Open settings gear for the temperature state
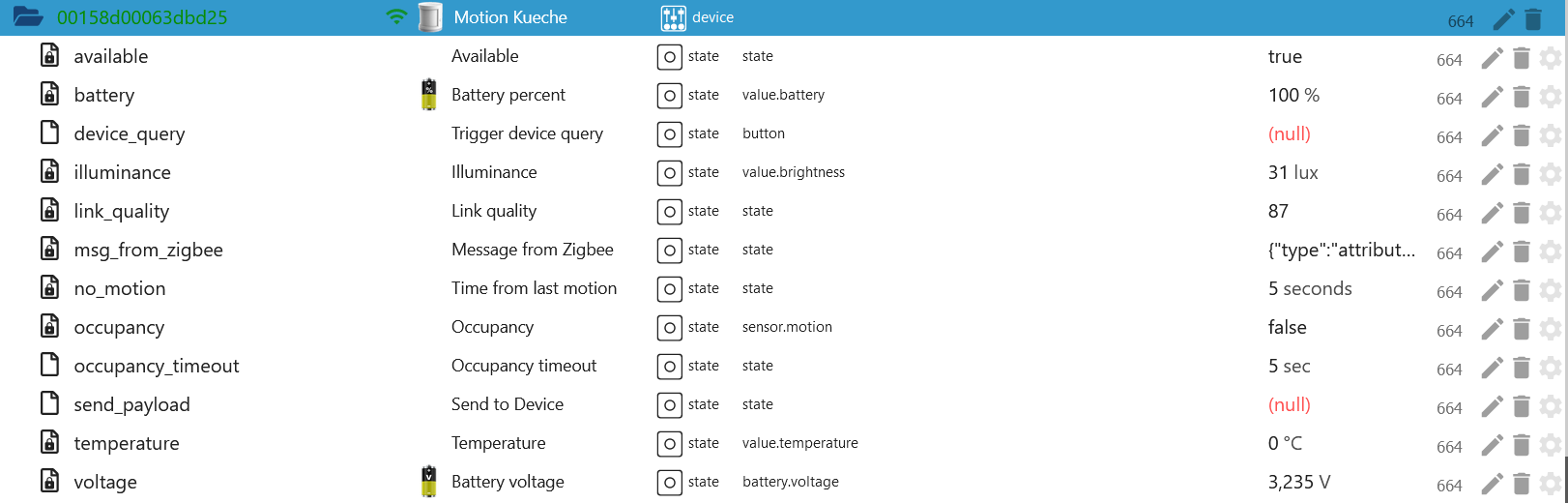The width and height of the screenshot is (1568, 503). [x=1551, y=445]
